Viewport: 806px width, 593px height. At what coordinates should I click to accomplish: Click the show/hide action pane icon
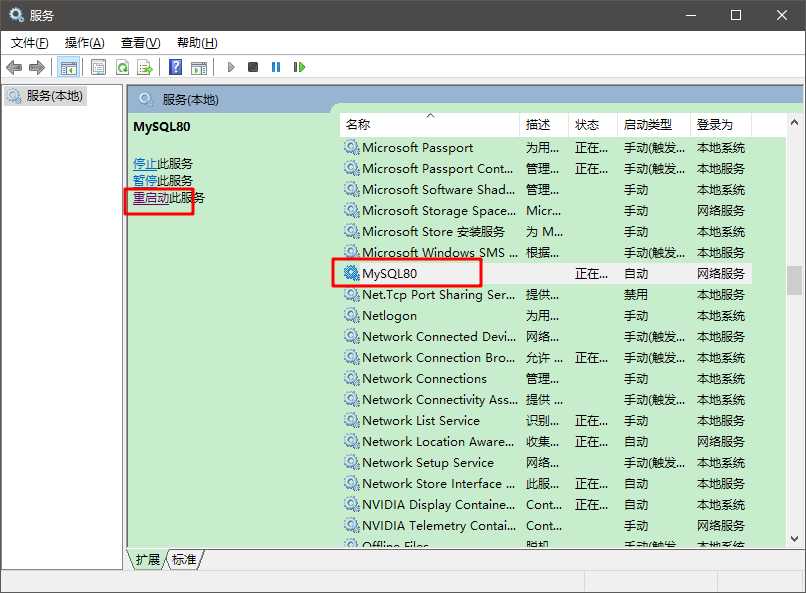coord(198,67)
